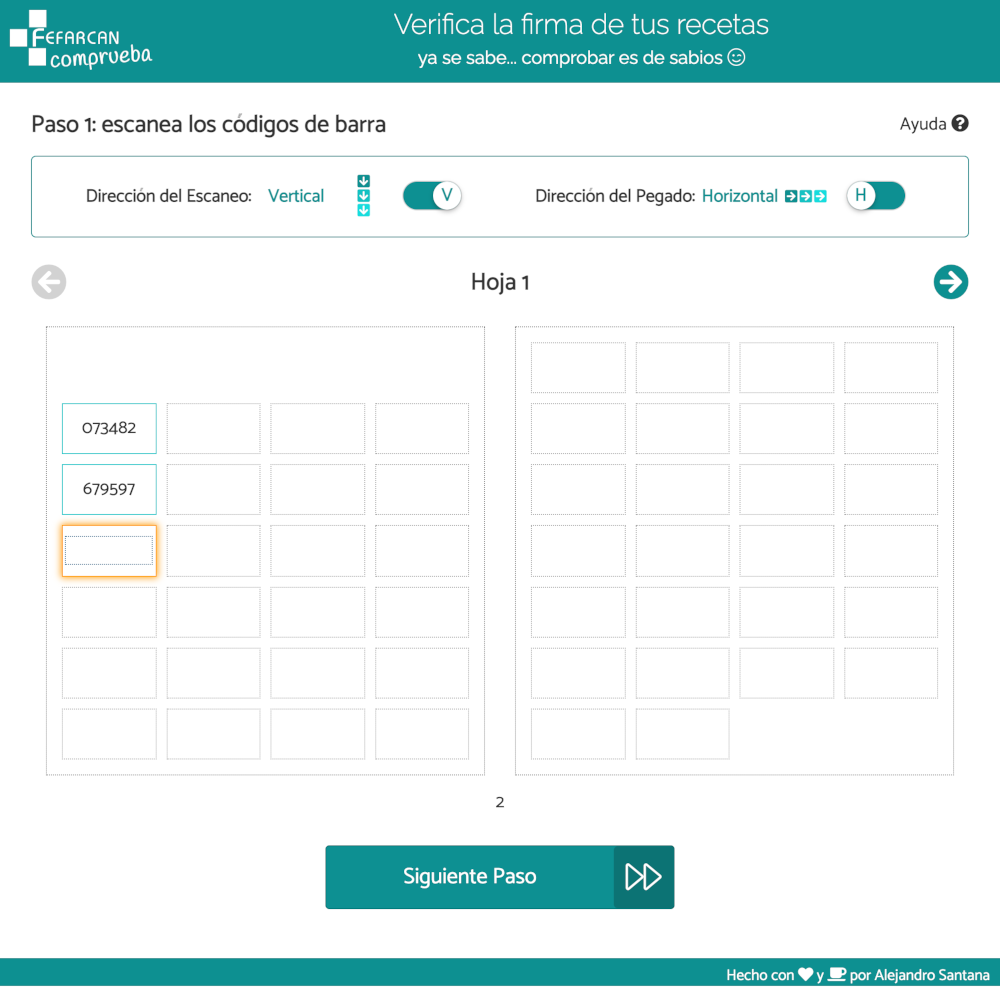Click the horizontal right-arrows paste direction icon
1000x988 pixels.
(806, 196)
